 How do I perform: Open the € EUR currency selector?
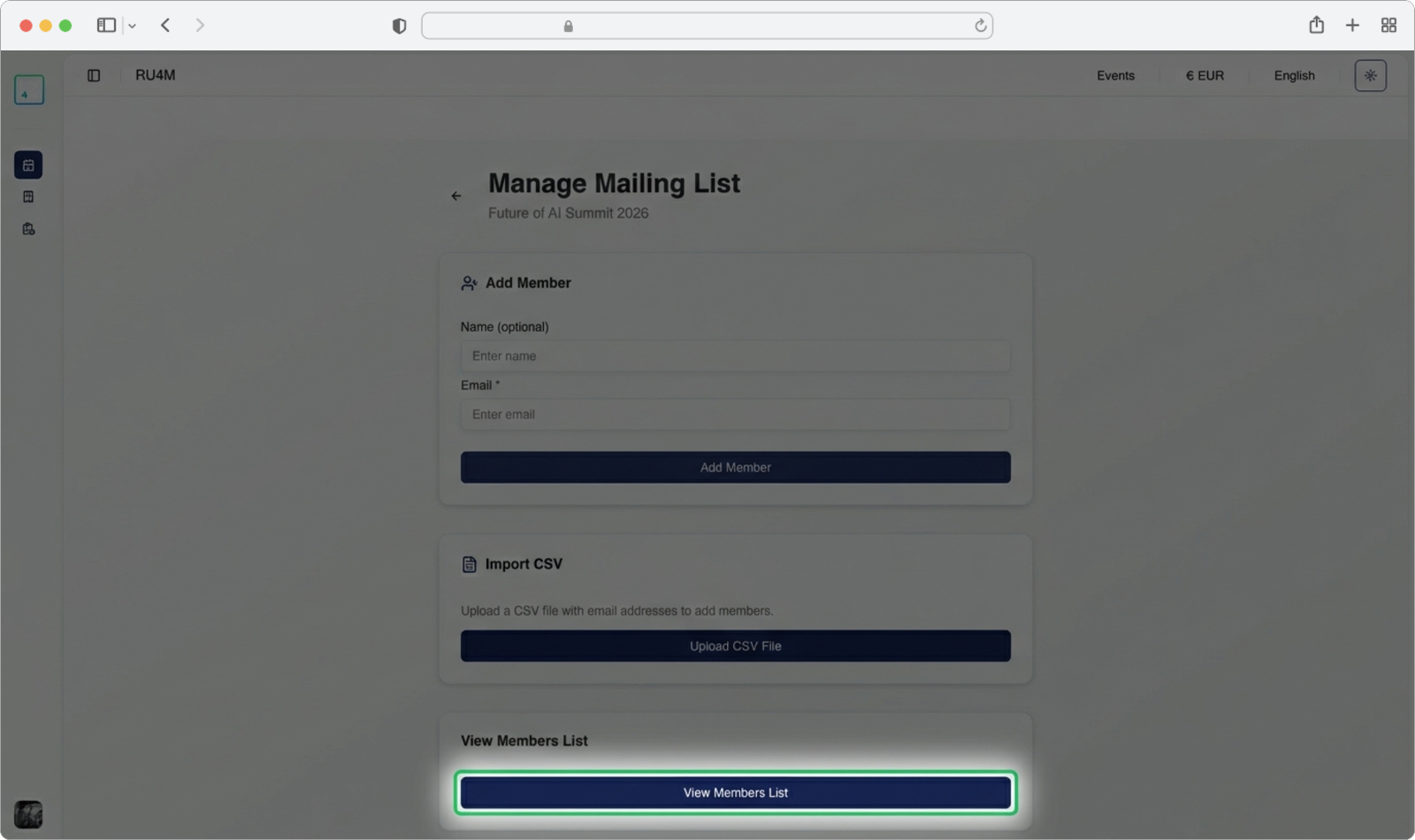click(x=1205, y=76)
